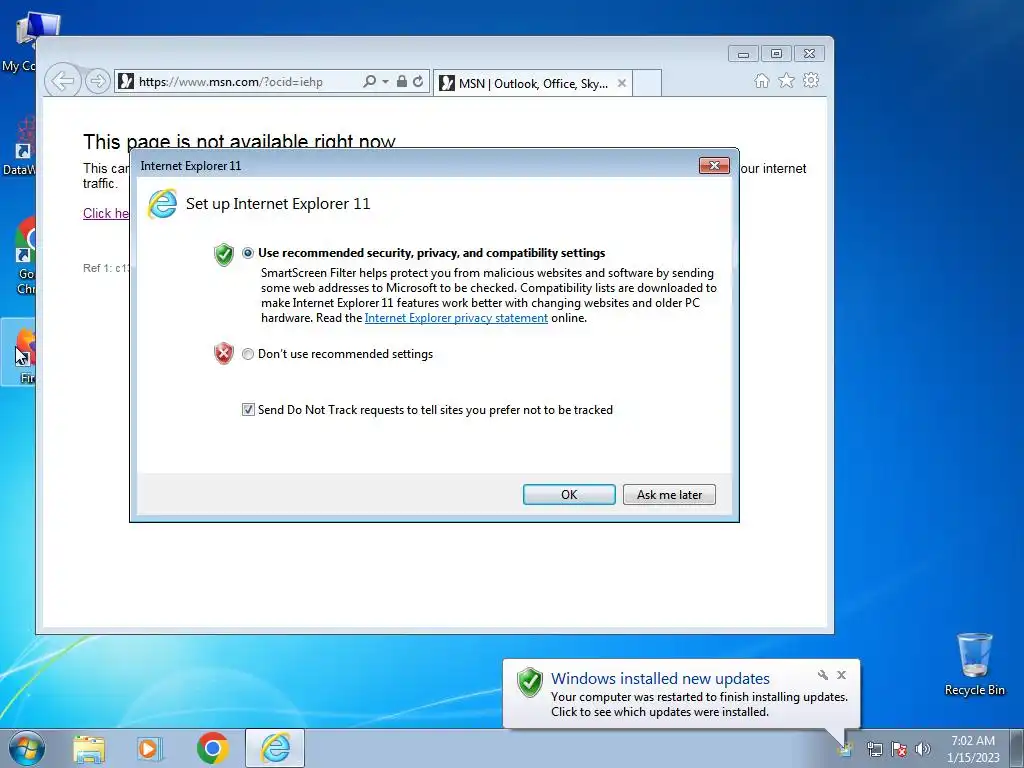Click the Show desktop strip on taskbar

(x=1019, y=748)
